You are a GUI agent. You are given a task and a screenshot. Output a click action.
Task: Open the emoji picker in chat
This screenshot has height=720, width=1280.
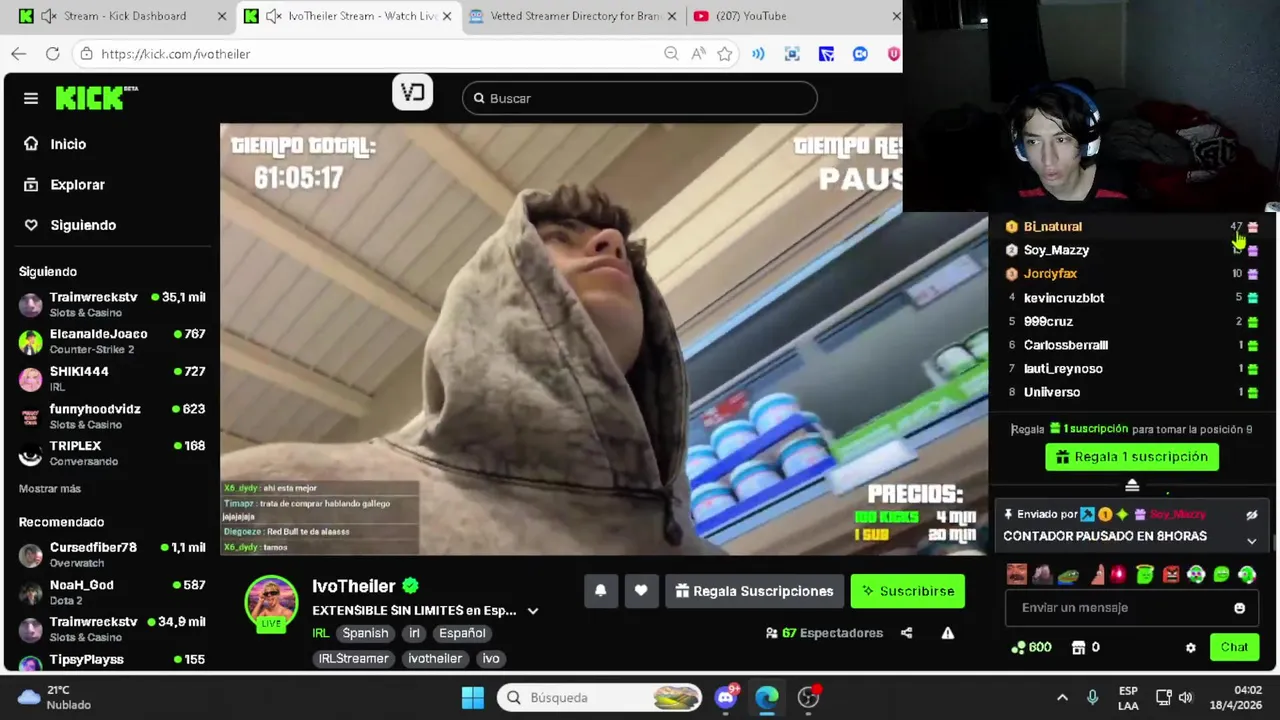(x=1239, y=608)
